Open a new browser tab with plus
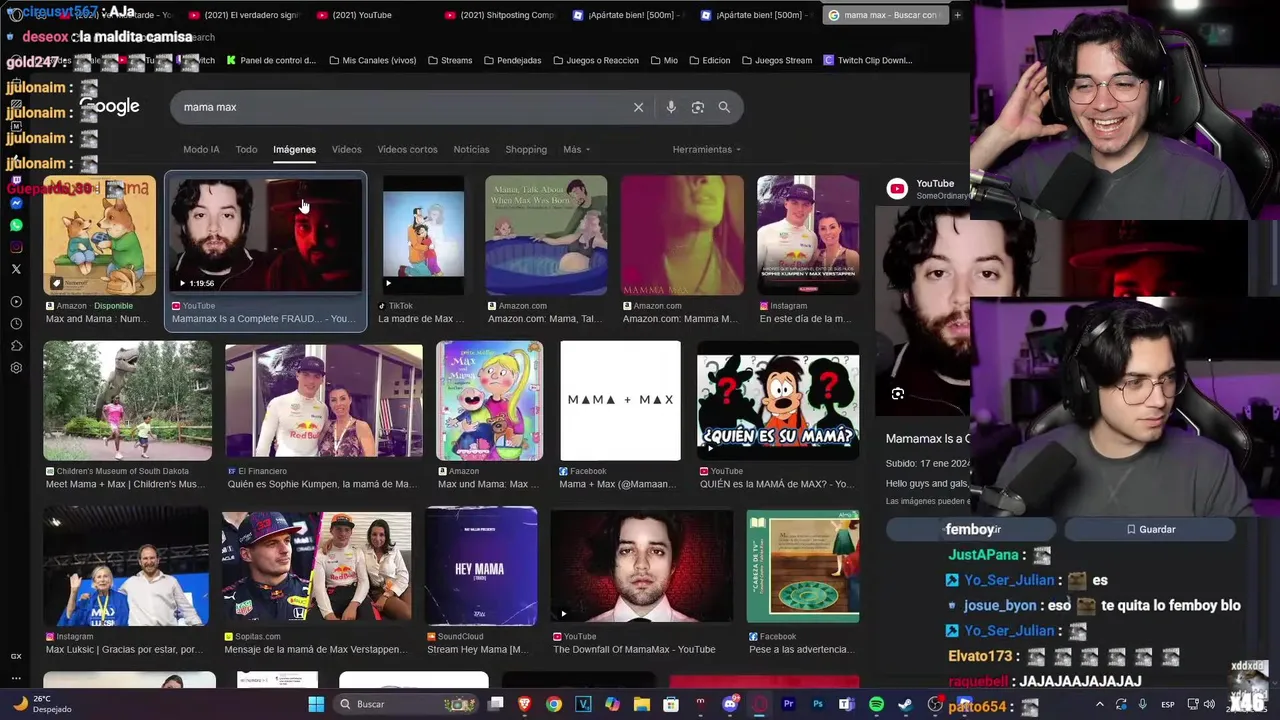Image resolution: width=1280 pixels, height=720 pixels. 957,15
